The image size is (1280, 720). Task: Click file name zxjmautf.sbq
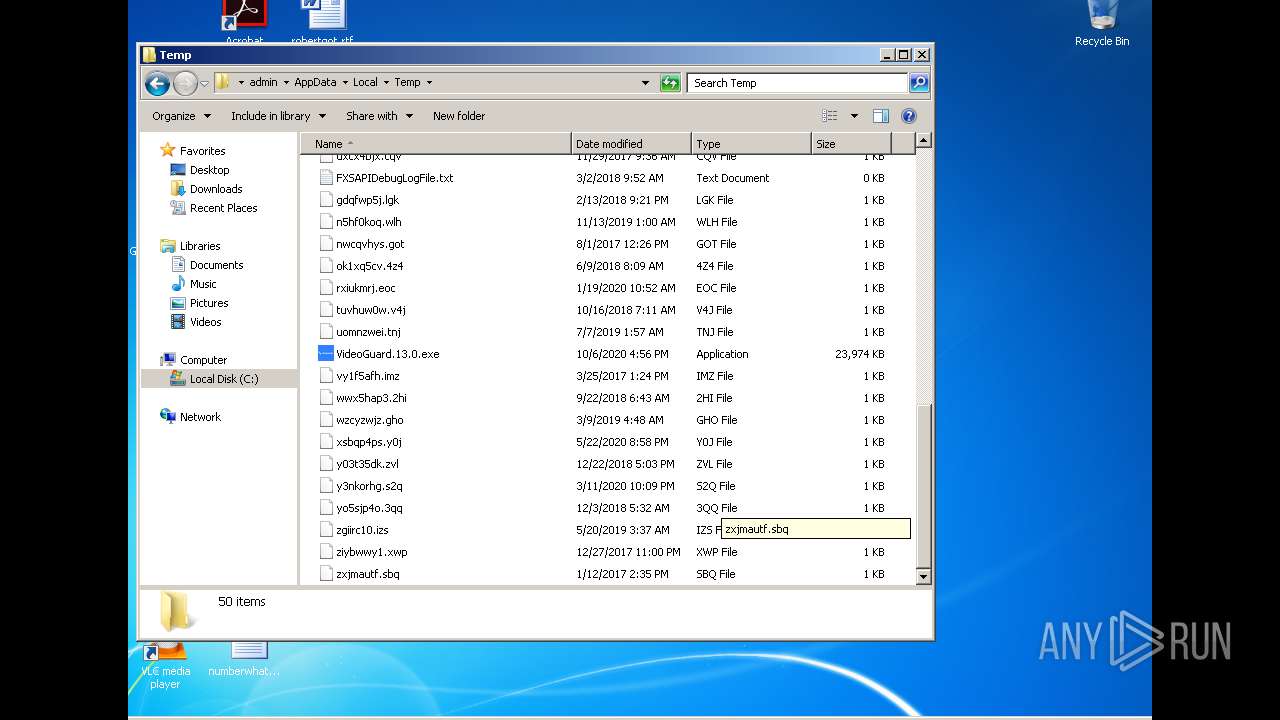[368, 574]
